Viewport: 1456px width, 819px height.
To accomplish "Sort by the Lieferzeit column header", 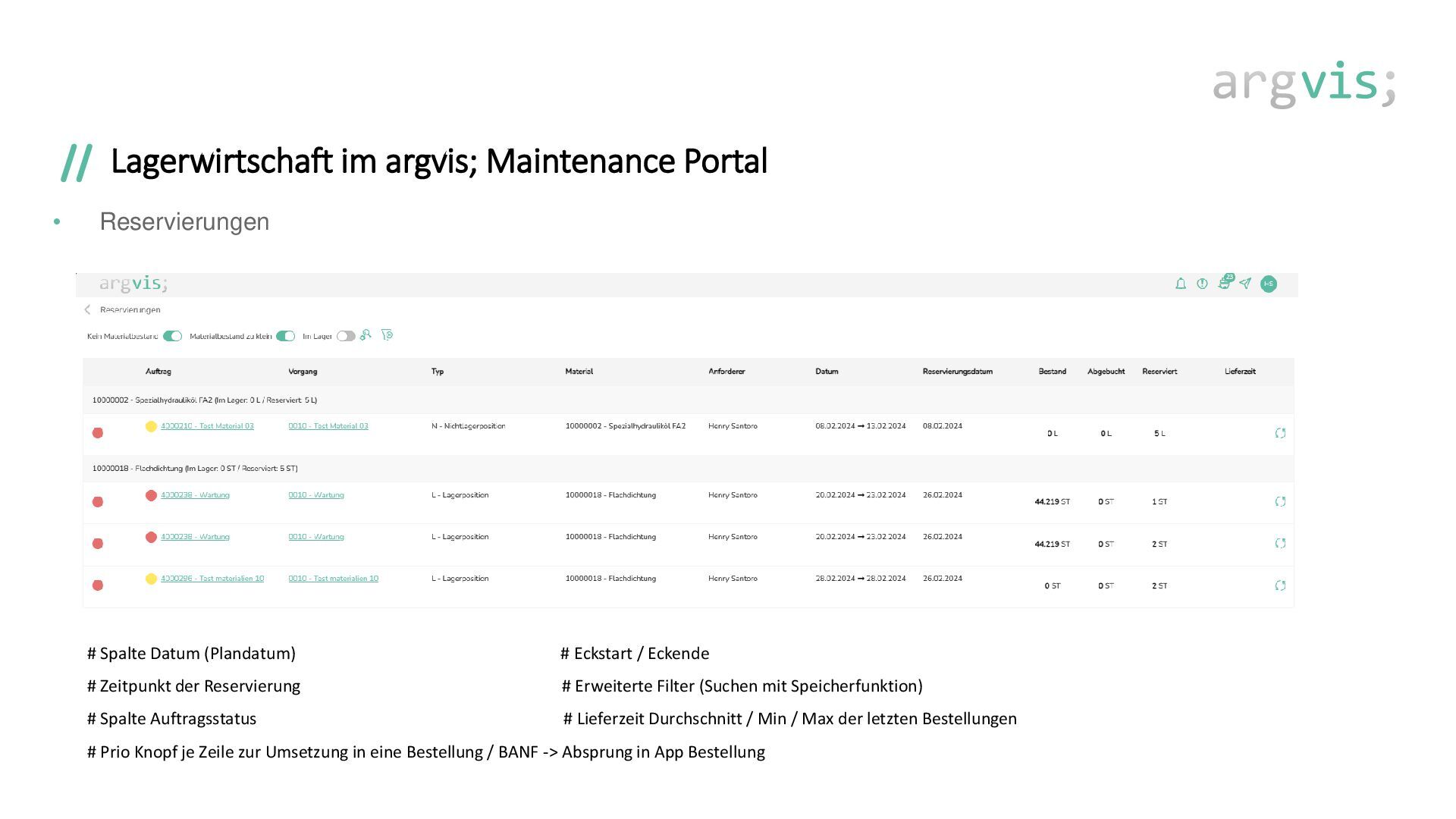I will point(1240,372).
